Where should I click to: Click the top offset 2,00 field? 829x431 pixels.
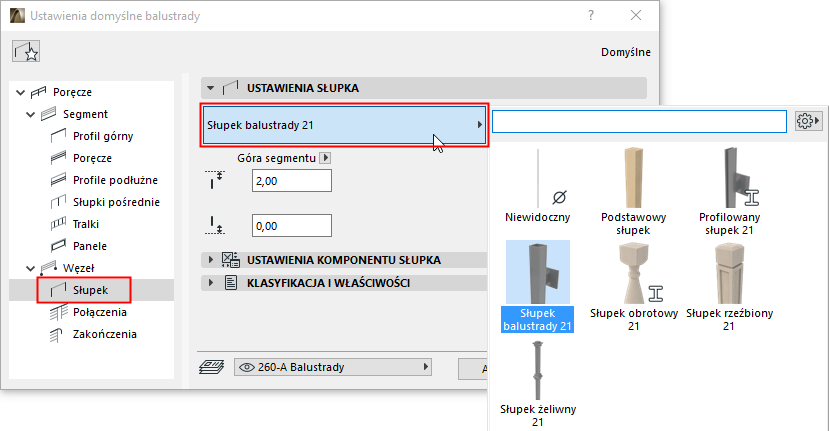tap(292, 181)
